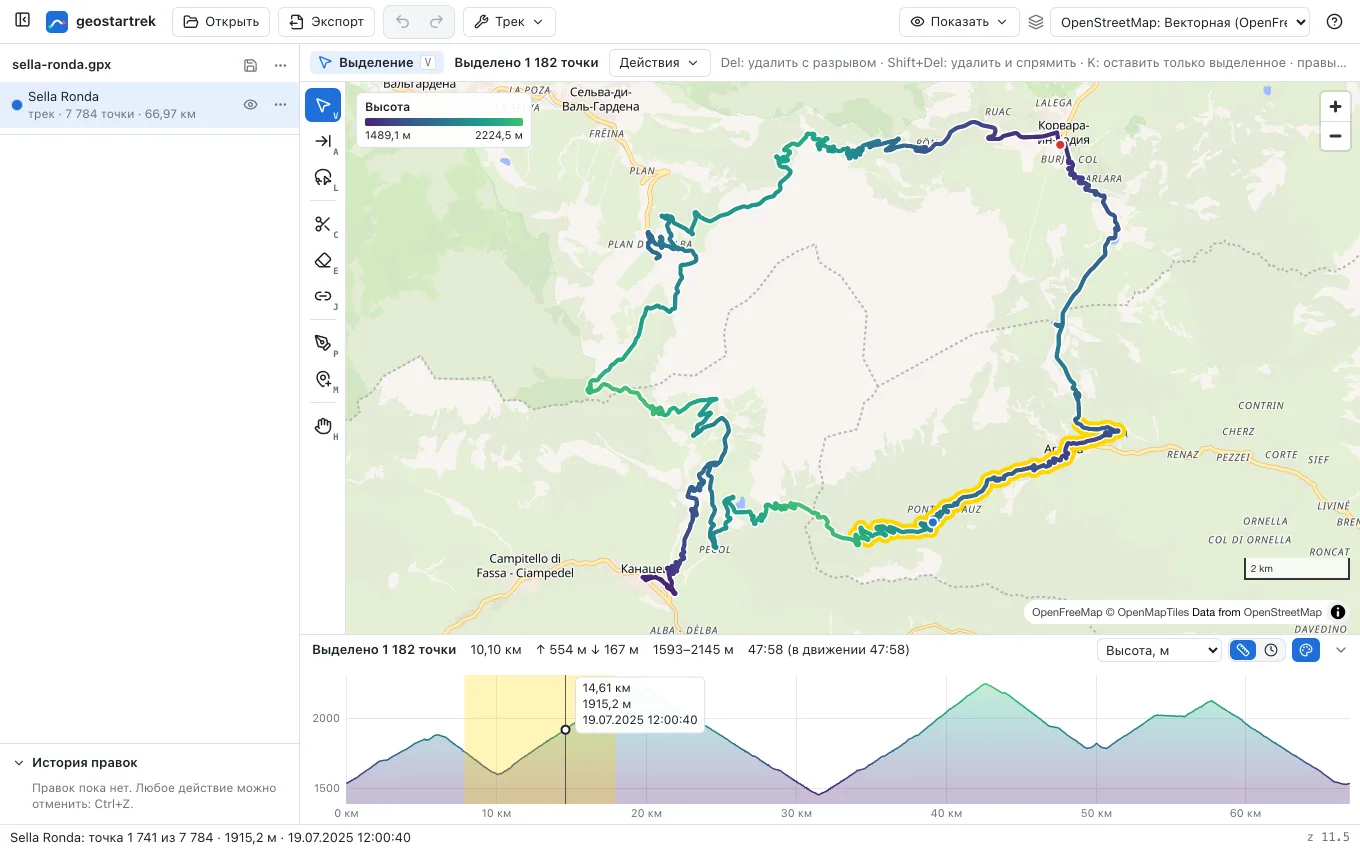Switch chart axis to time clock
1360x850 pixels.
(1271, 650)
